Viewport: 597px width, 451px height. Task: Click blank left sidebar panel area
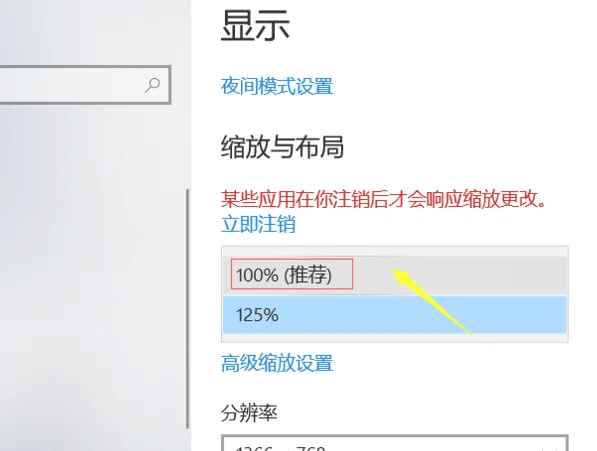91,266
